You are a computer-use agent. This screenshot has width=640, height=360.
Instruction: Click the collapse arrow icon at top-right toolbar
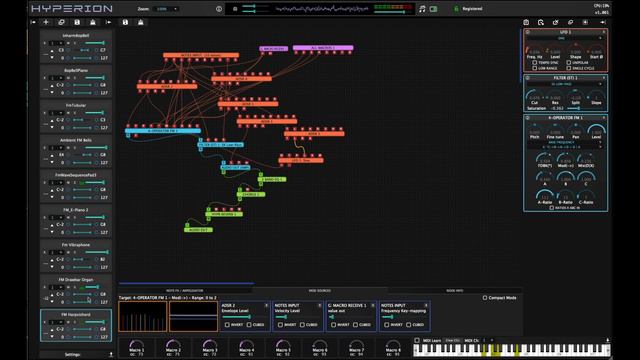click(603, 22)
